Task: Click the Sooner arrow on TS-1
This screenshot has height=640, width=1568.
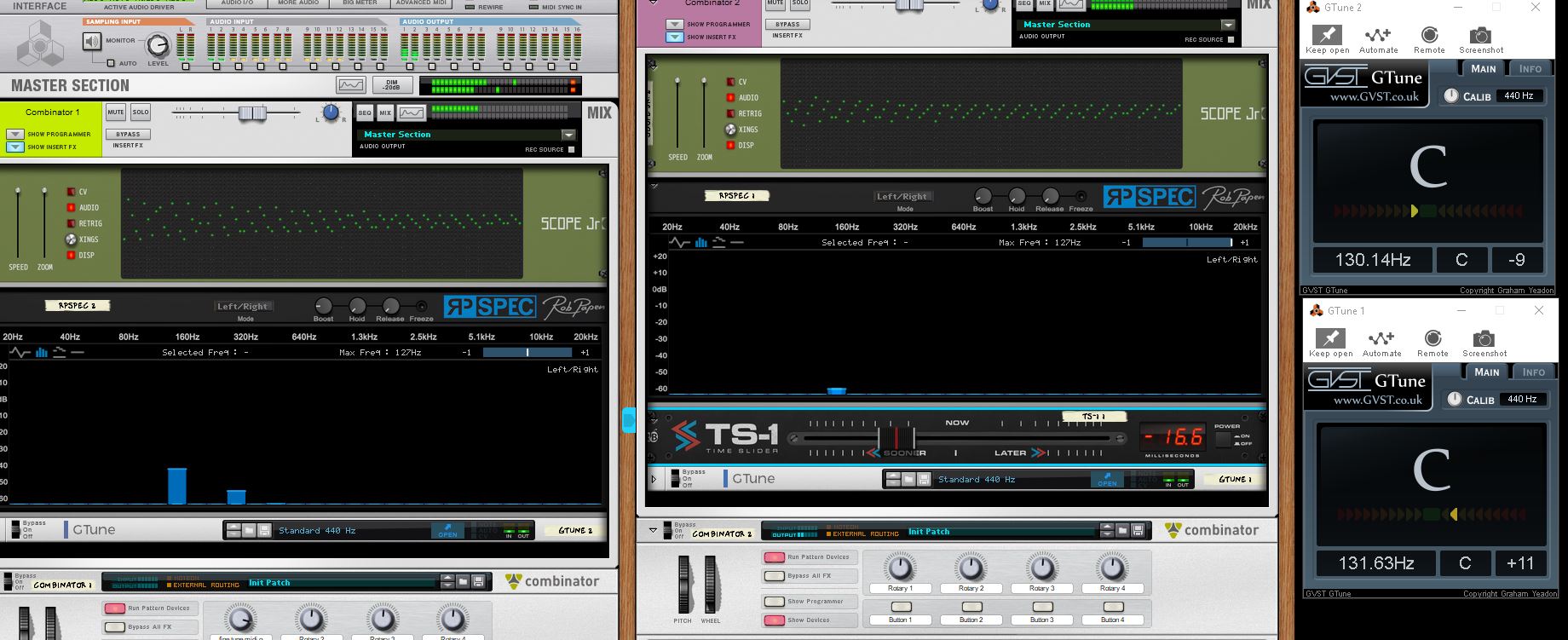Action: [873, 453]
